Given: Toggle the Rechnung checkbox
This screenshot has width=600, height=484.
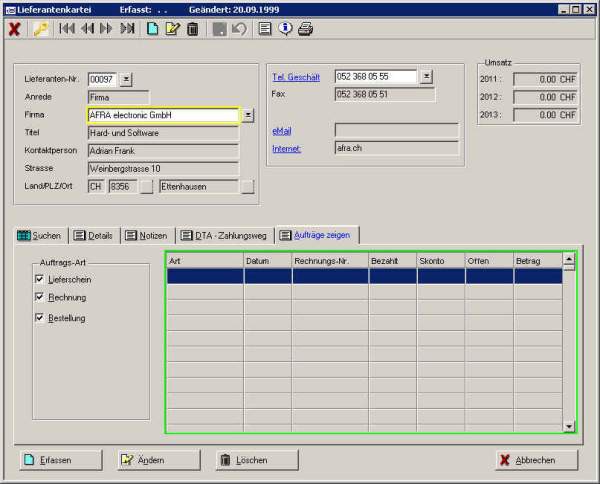Looking at the screenshot, I should [39, 298].
